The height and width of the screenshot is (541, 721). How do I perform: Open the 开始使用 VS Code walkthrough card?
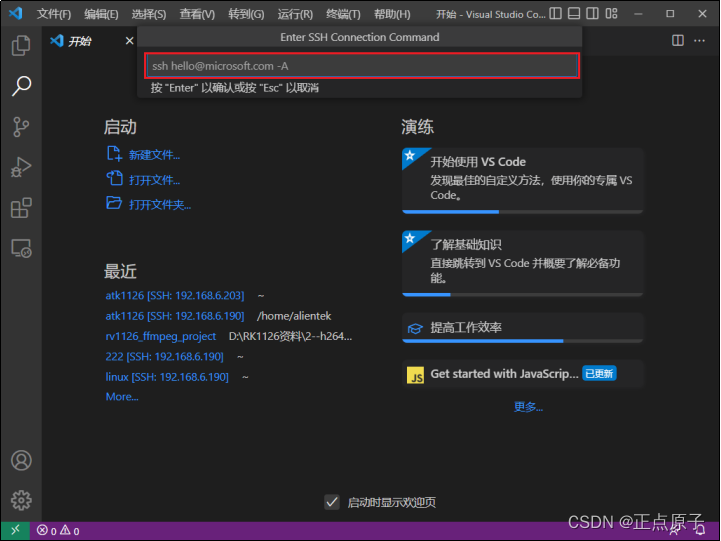[x=522, y=180]
